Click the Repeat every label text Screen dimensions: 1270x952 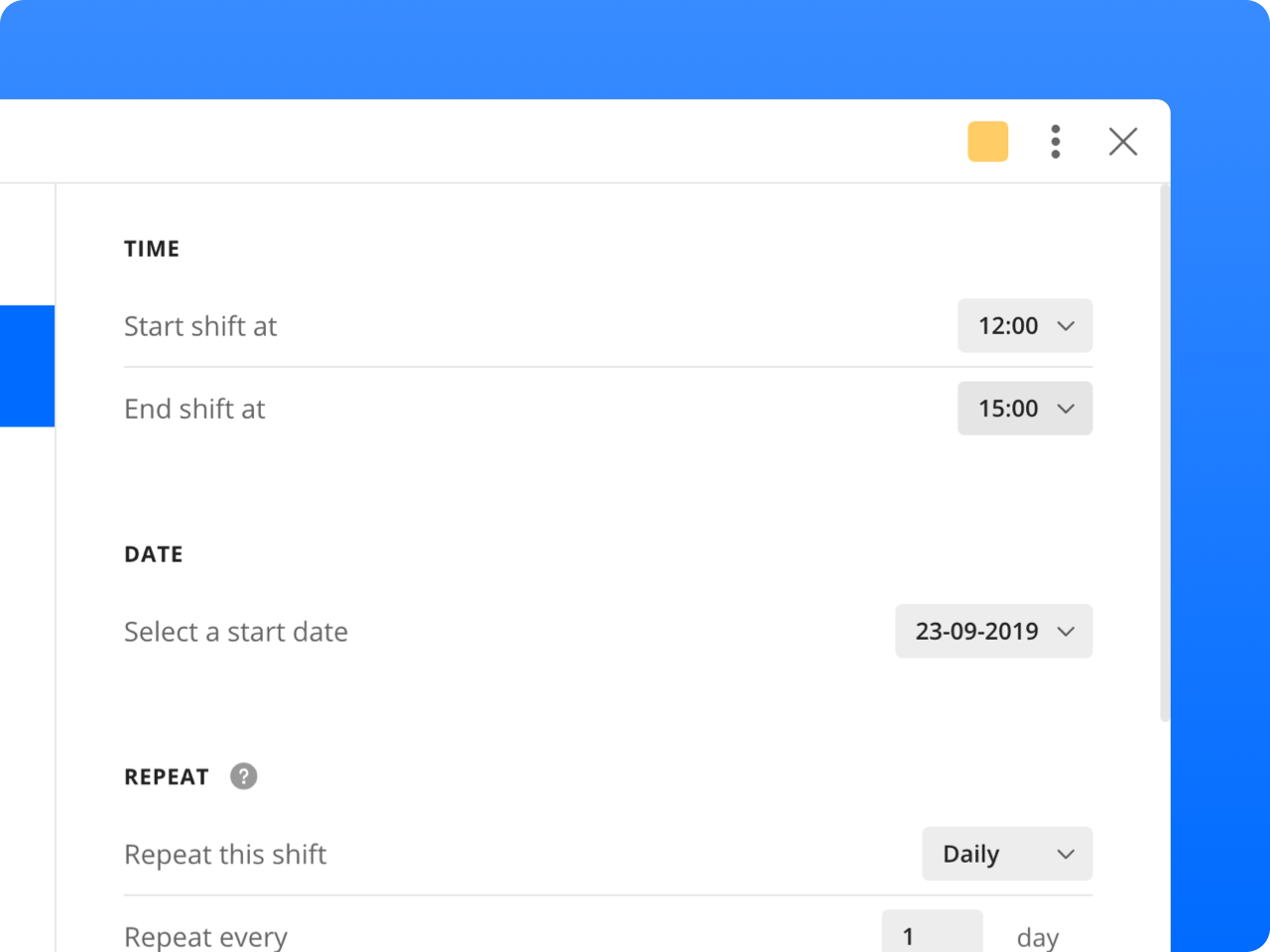click(x=205, y=936)
